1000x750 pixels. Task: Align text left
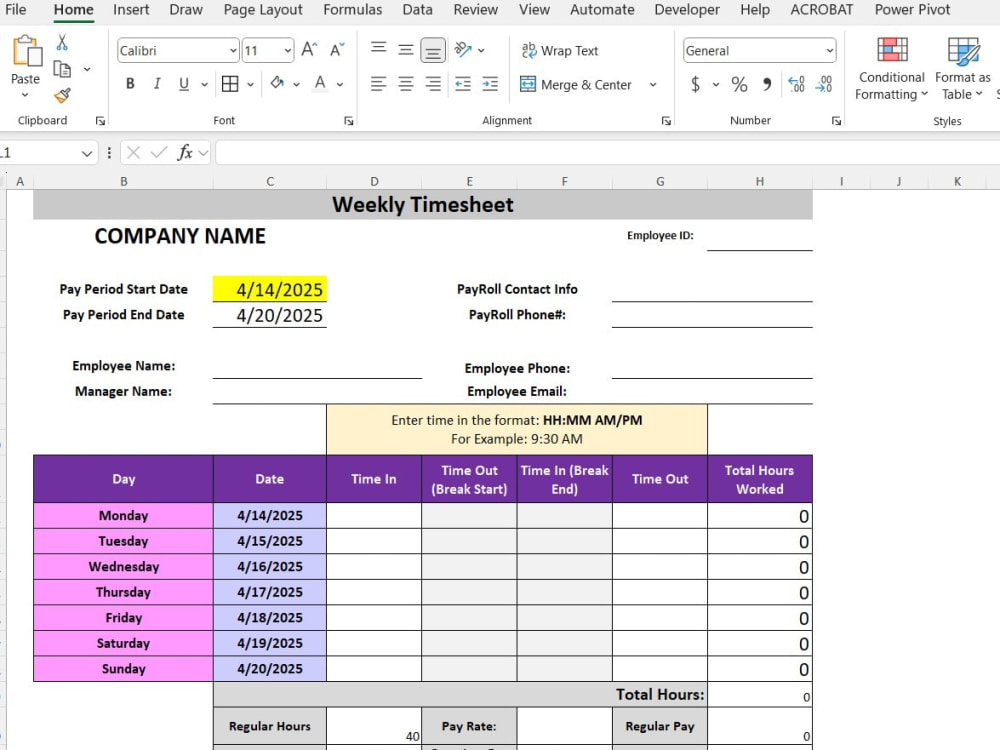[378, 84]
